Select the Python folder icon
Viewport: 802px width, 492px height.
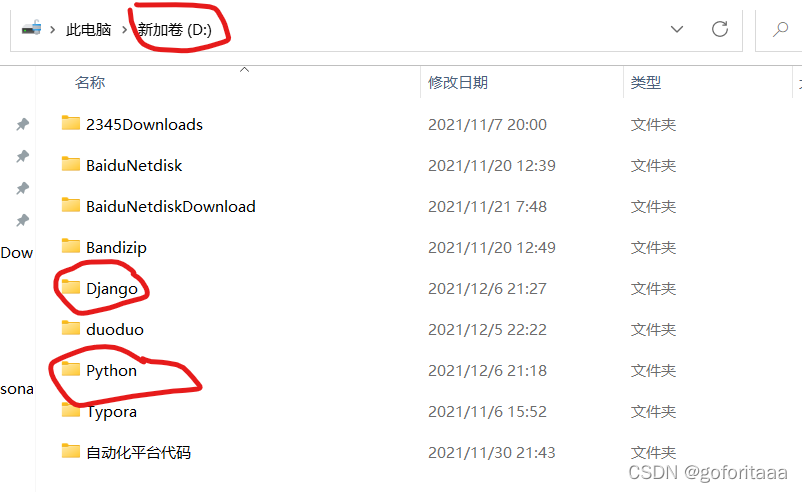[x=71, y=369]
